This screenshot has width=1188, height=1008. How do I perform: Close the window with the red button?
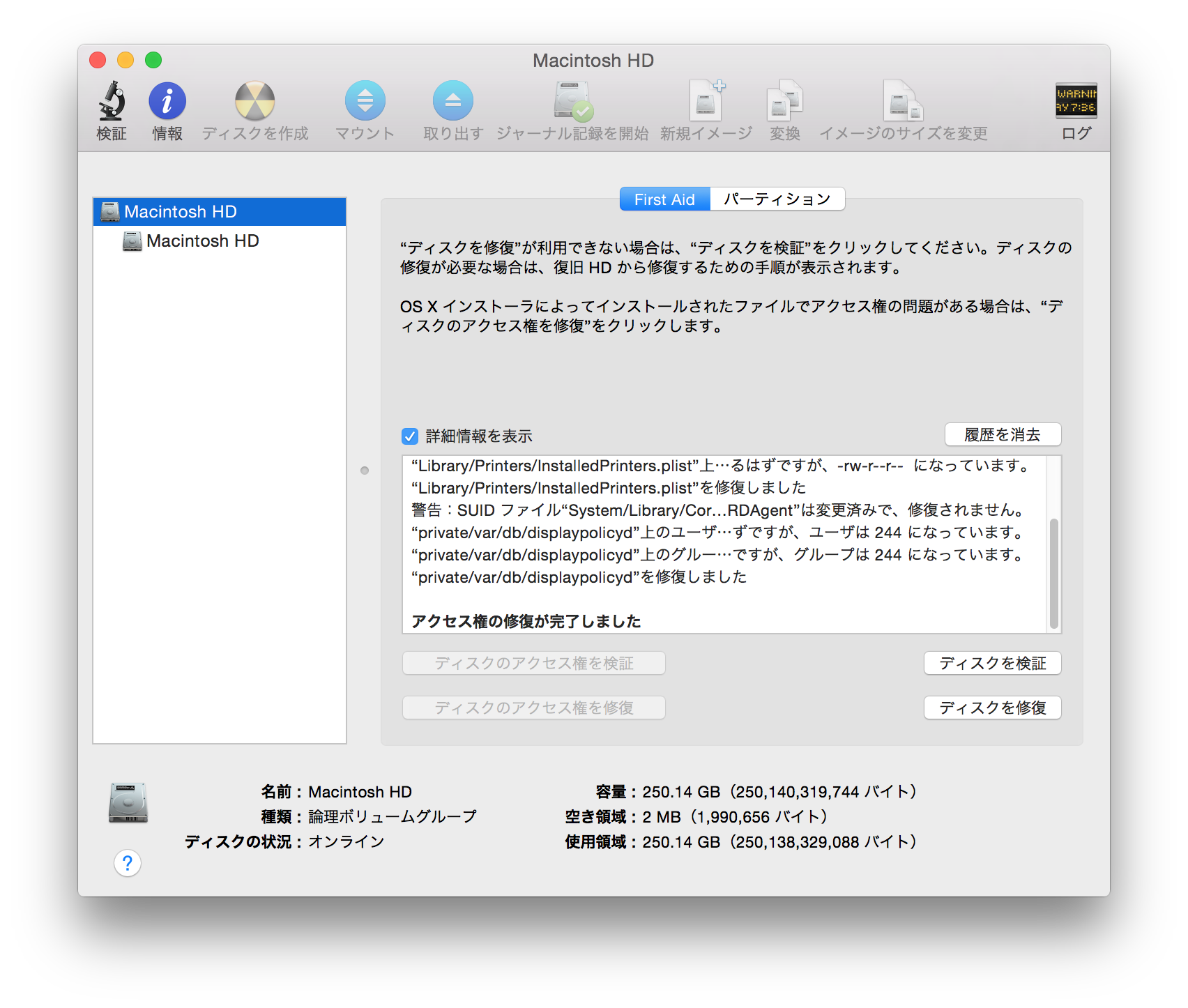(98, 60)
